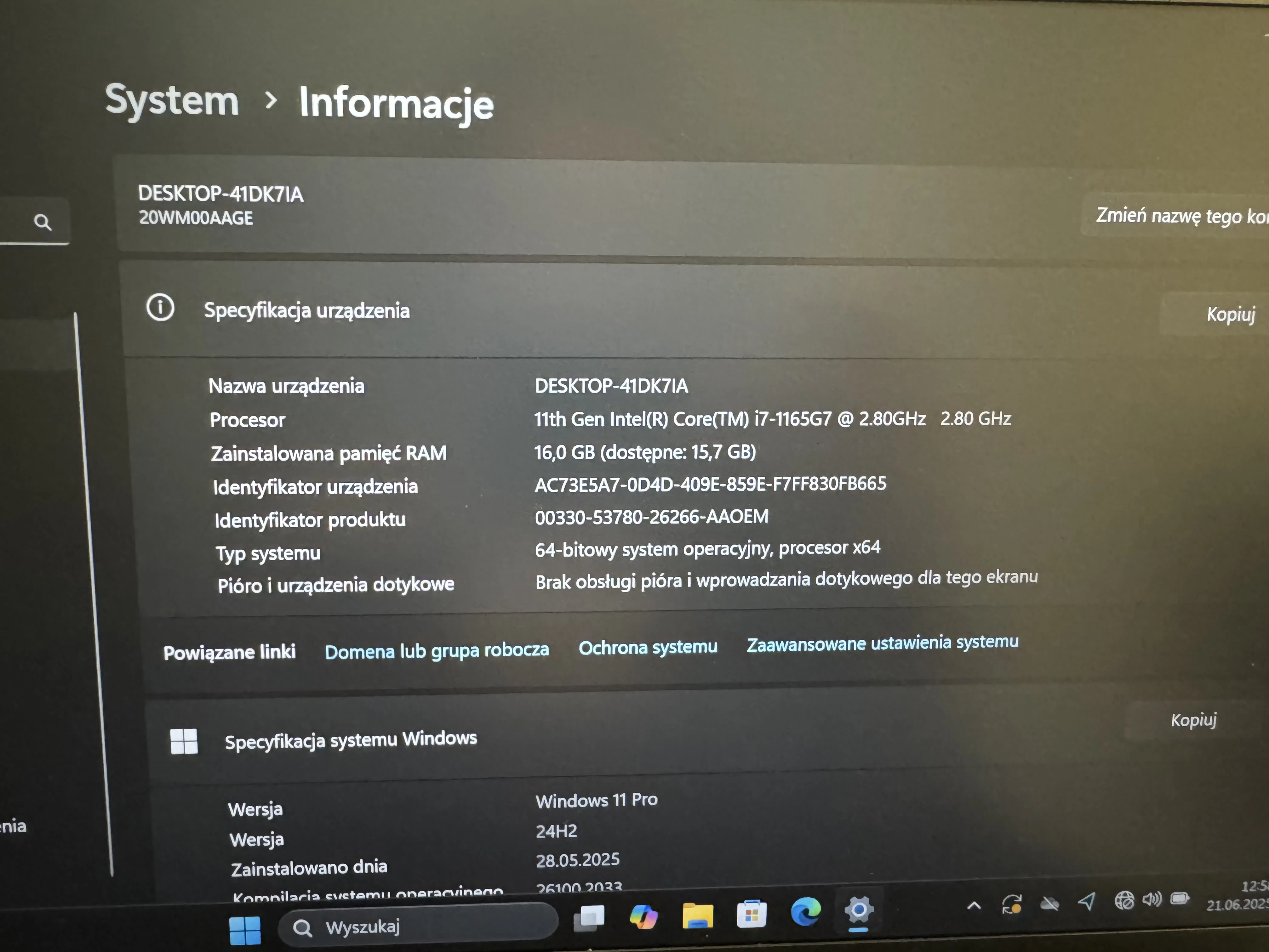Click the info icon beside Specyfikacja urządzenia
The image size is (1269, 952).
[x=160, y=307]
